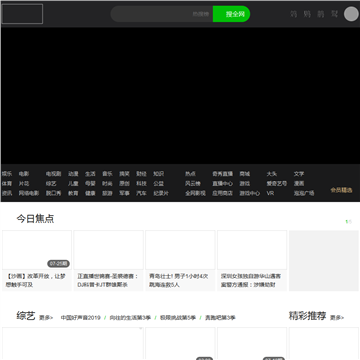
Task: Open 科技 channel link
Action: [141, 184]
